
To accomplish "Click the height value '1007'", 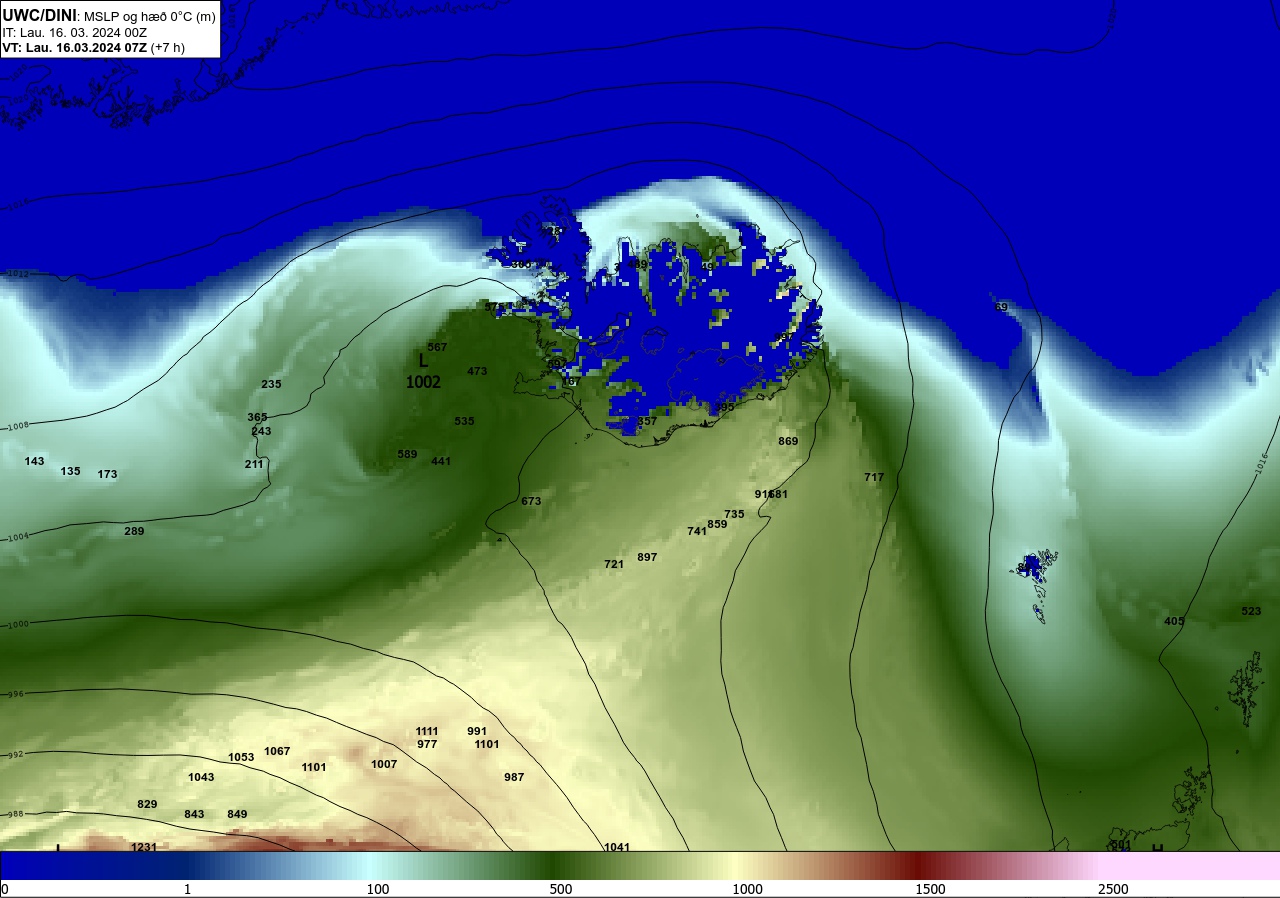I will 384,764.
